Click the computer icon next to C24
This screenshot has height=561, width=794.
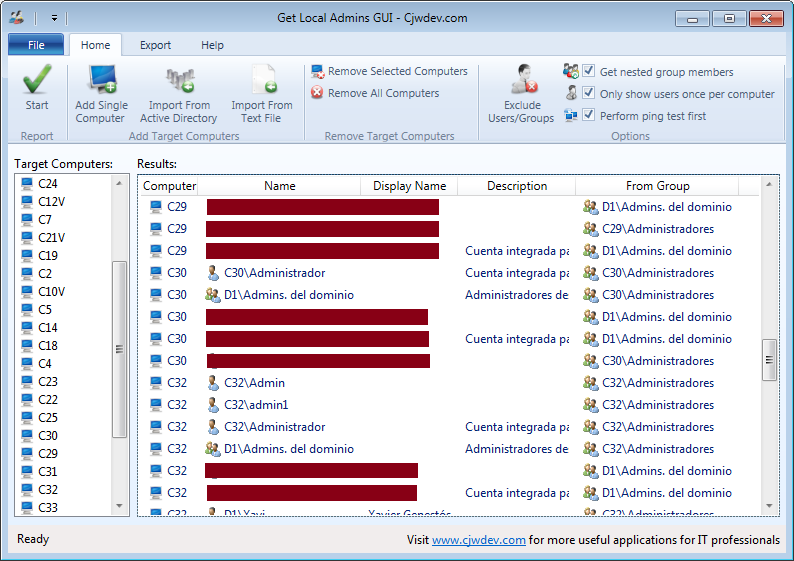[x=27, y=183]
